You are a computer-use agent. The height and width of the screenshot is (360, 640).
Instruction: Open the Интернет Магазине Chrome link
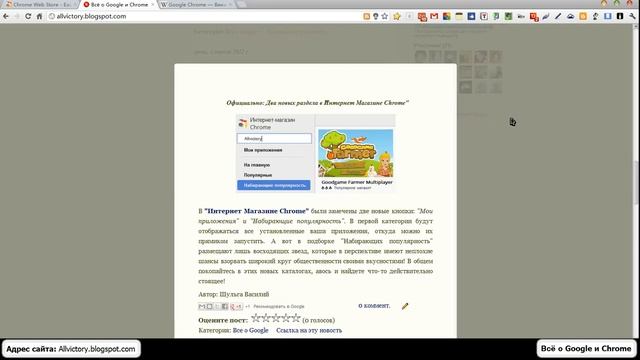256,211
